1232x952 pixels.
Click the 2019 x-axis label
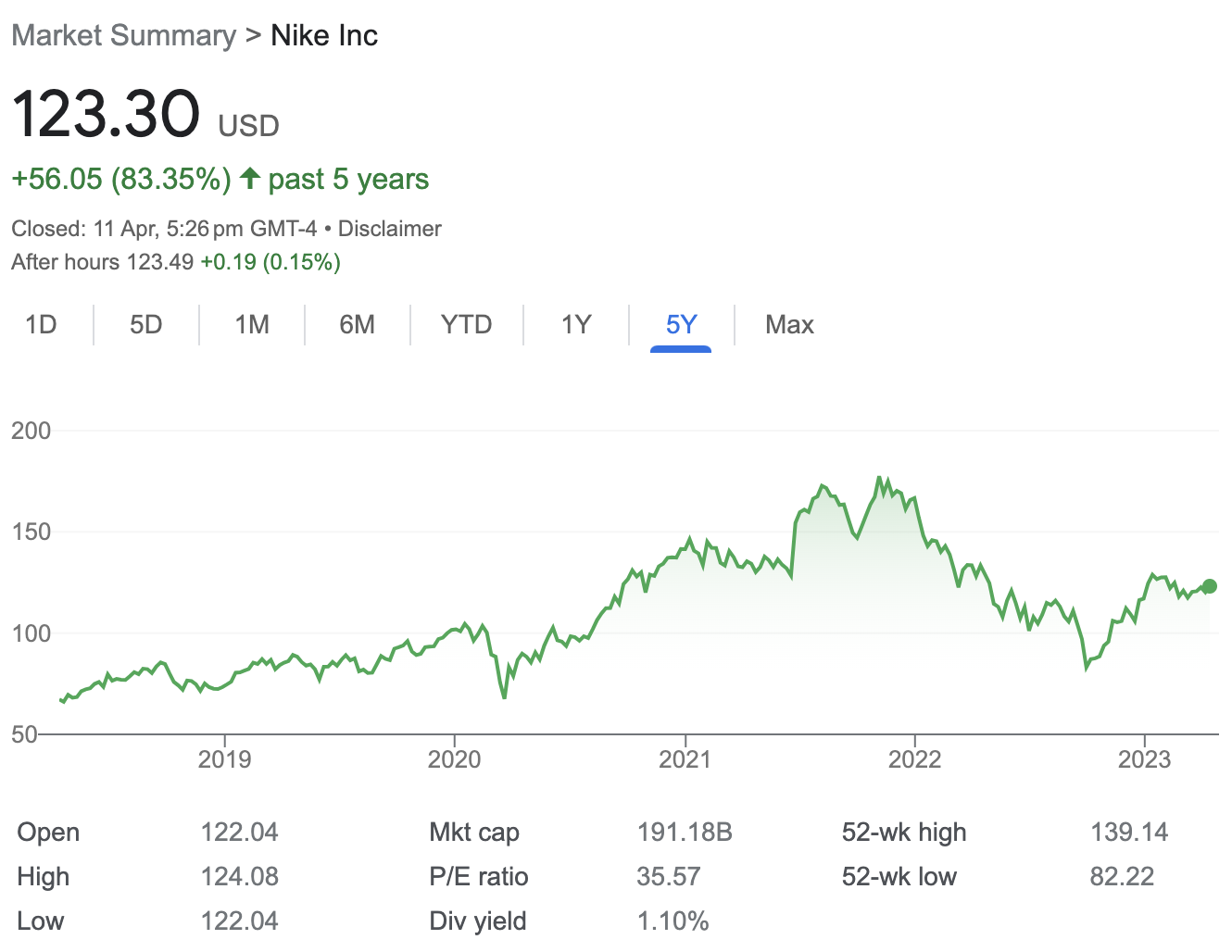click(x=225, y=759)
